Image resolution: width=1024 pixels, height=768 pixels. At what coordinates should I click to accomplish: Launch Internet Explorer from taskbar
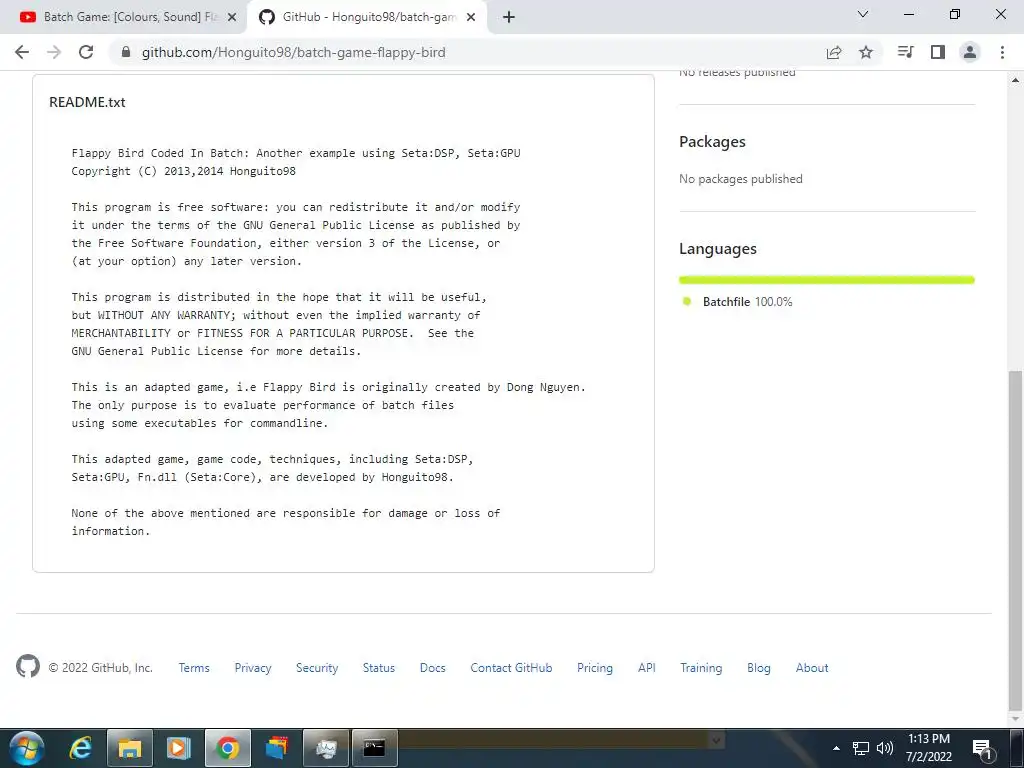click(80, 748)
